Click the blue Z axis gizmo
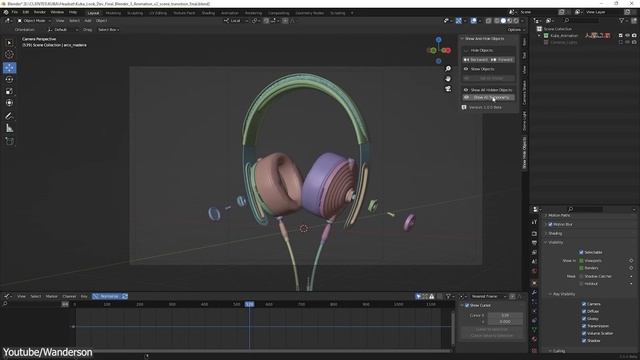 tap(438, 40)
